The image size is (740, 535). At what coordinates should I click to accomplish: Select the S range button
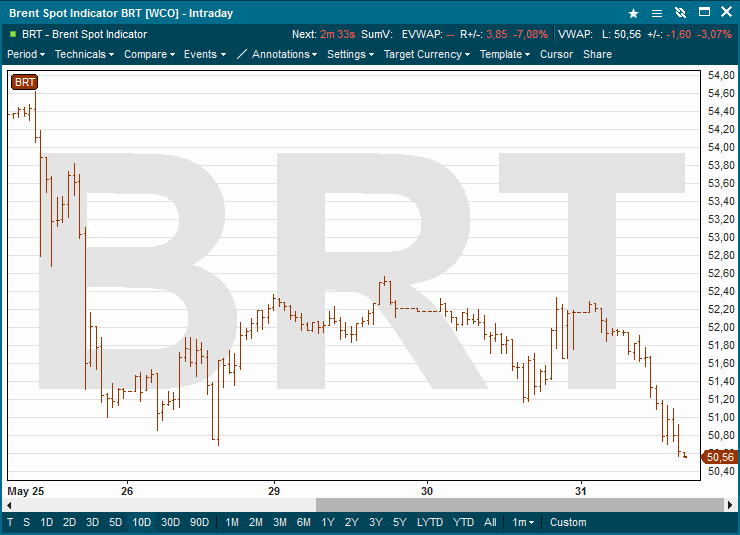pyautogui.click(x=26, y=522)
